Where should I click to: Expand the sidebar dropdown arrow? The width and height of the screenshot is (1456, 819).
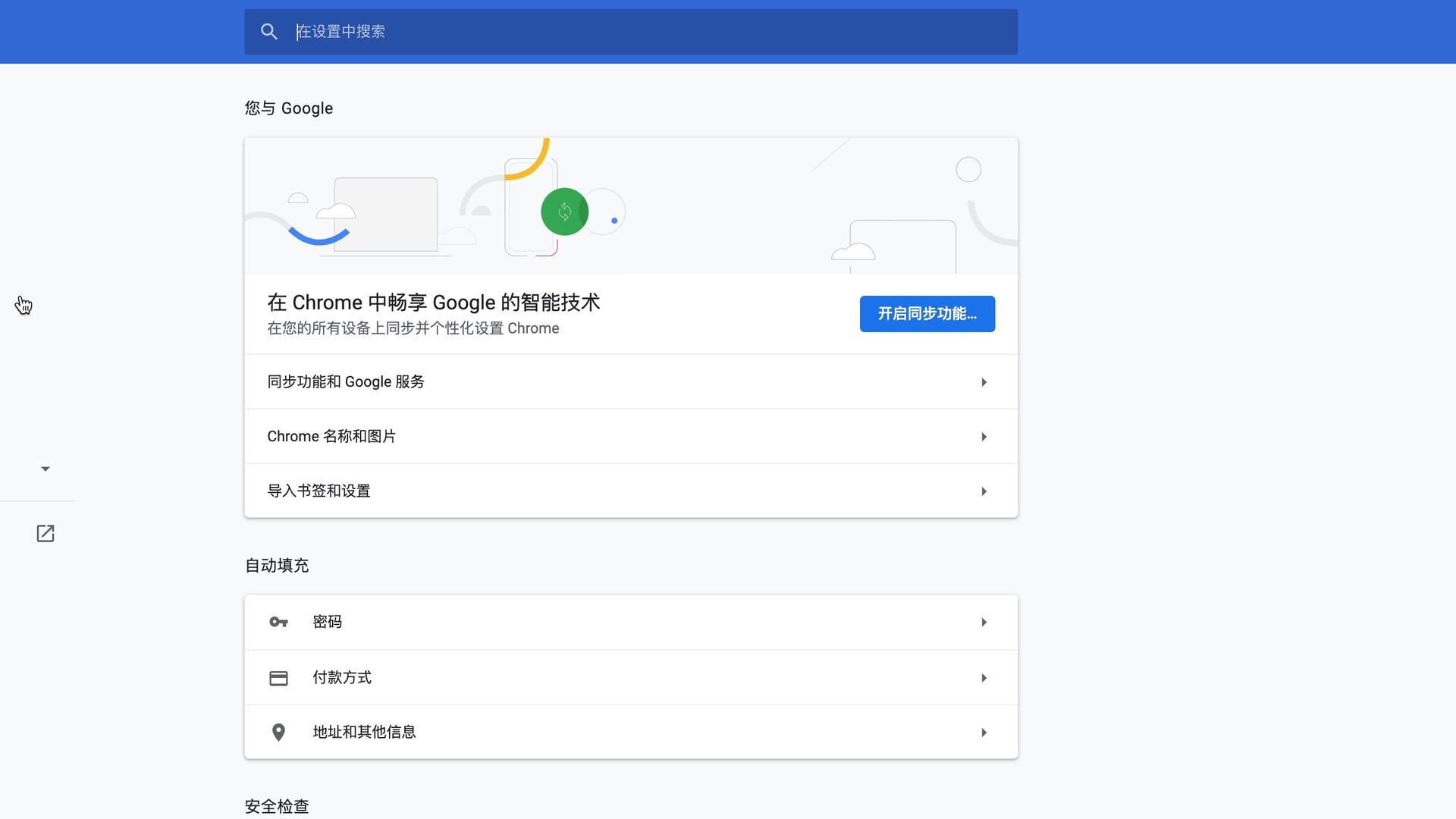[45, 468]
